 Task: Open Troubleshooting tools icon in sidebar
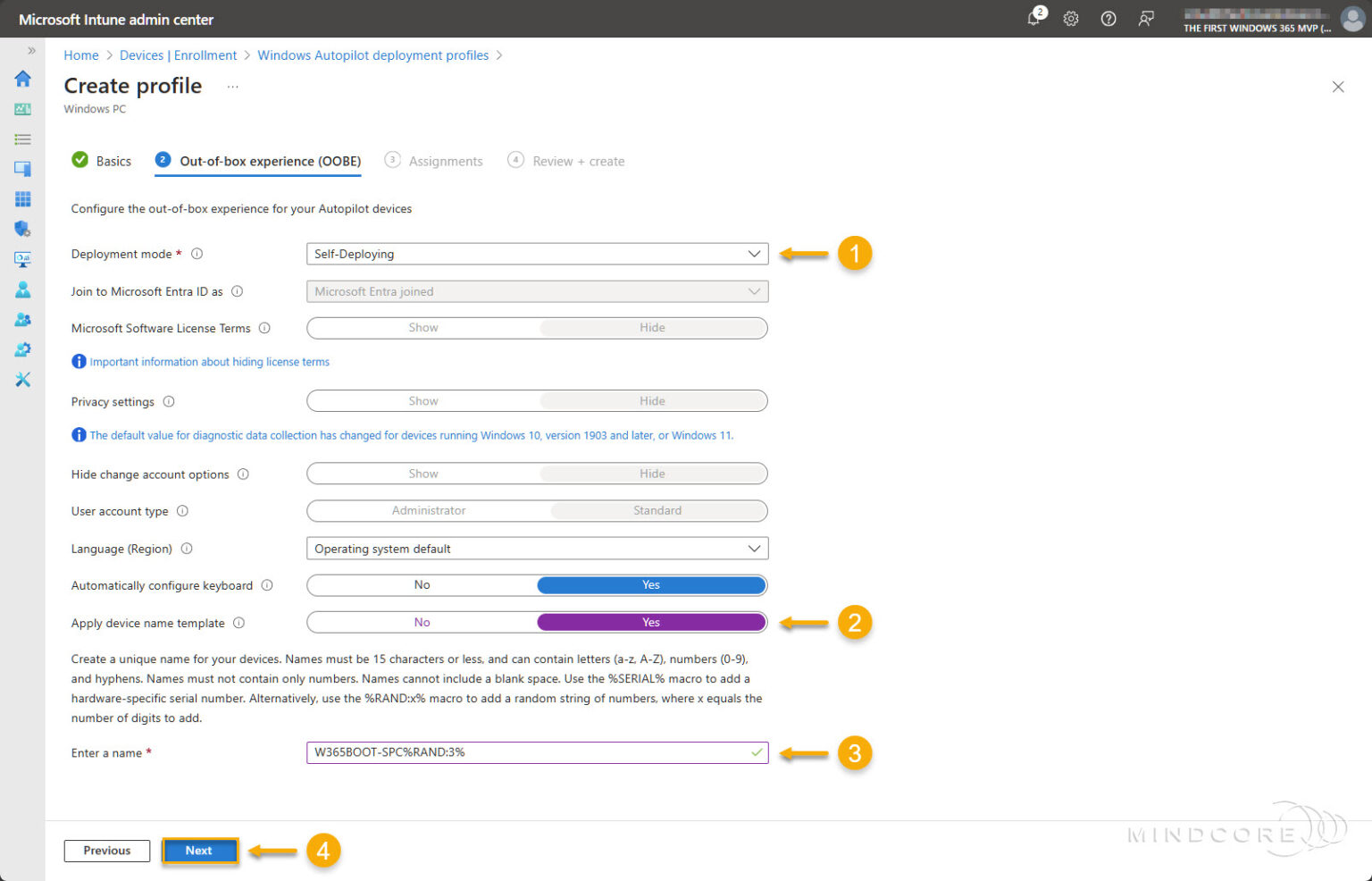click(x=23, y=380)
